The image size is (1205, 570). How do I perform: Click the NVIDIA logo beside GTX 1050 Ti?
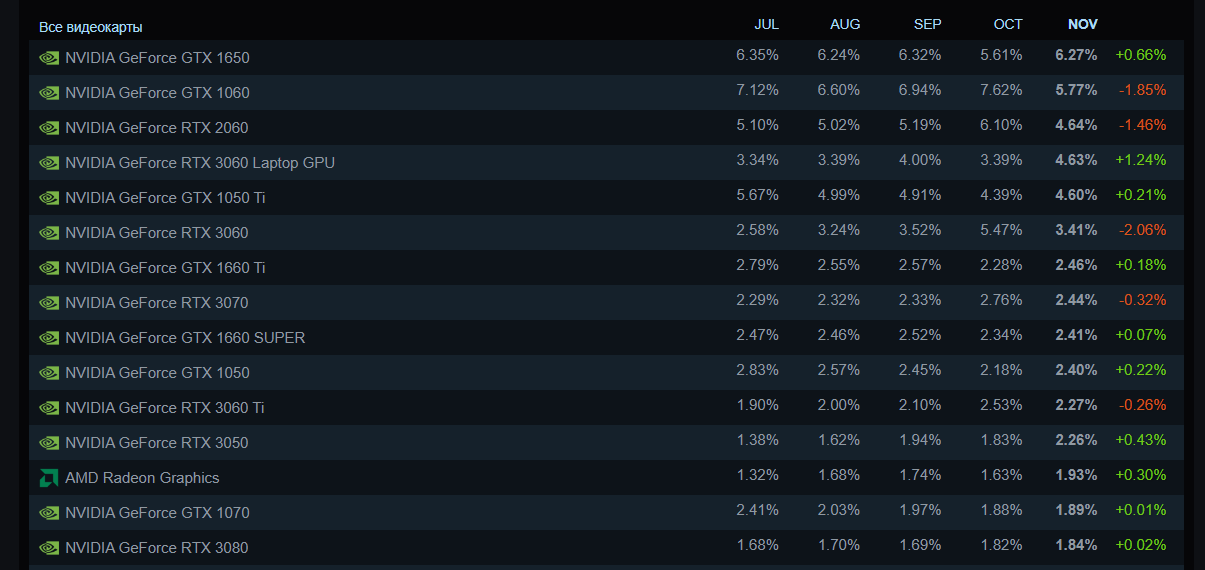(x=49, y=198)
